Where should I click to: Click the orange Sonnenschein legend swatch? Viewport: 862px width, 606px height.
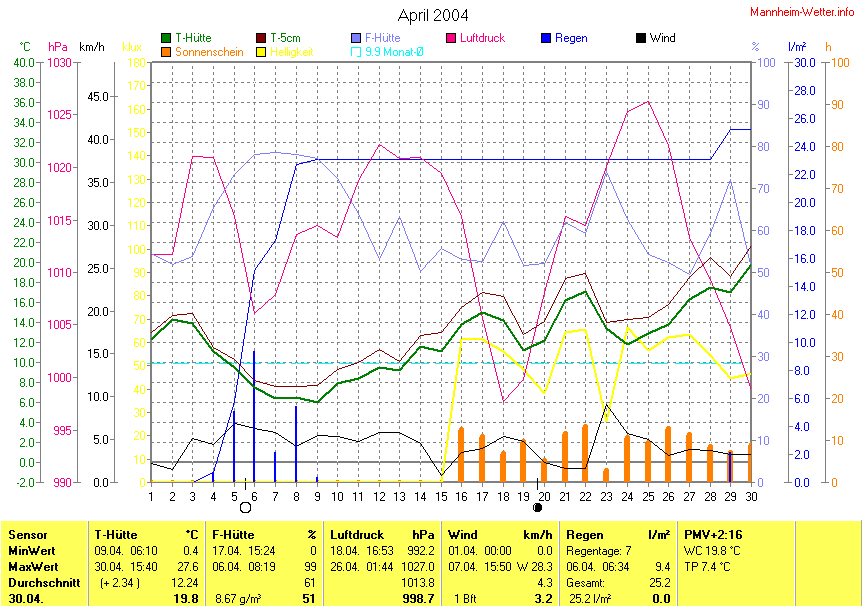[x=166, y=51]
